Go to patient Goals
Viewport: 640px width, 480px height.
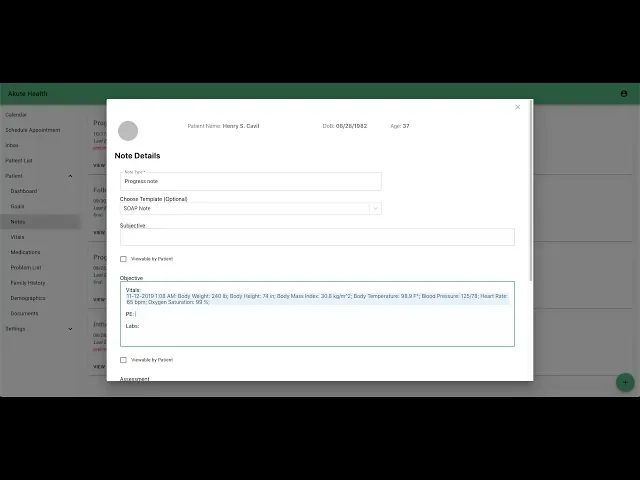click(x=17, y=207)
